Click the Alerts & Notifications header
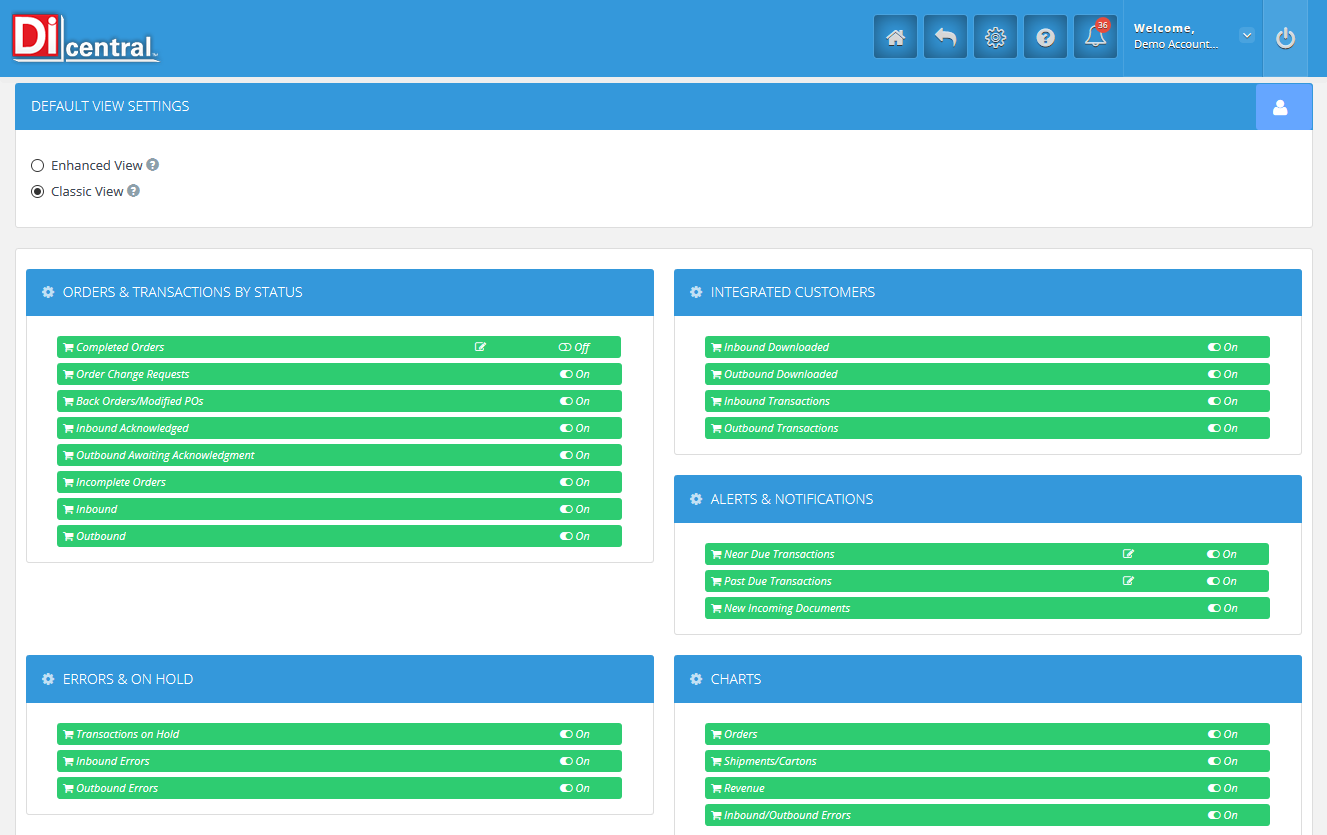The image size is (1327, 835). 988,499
